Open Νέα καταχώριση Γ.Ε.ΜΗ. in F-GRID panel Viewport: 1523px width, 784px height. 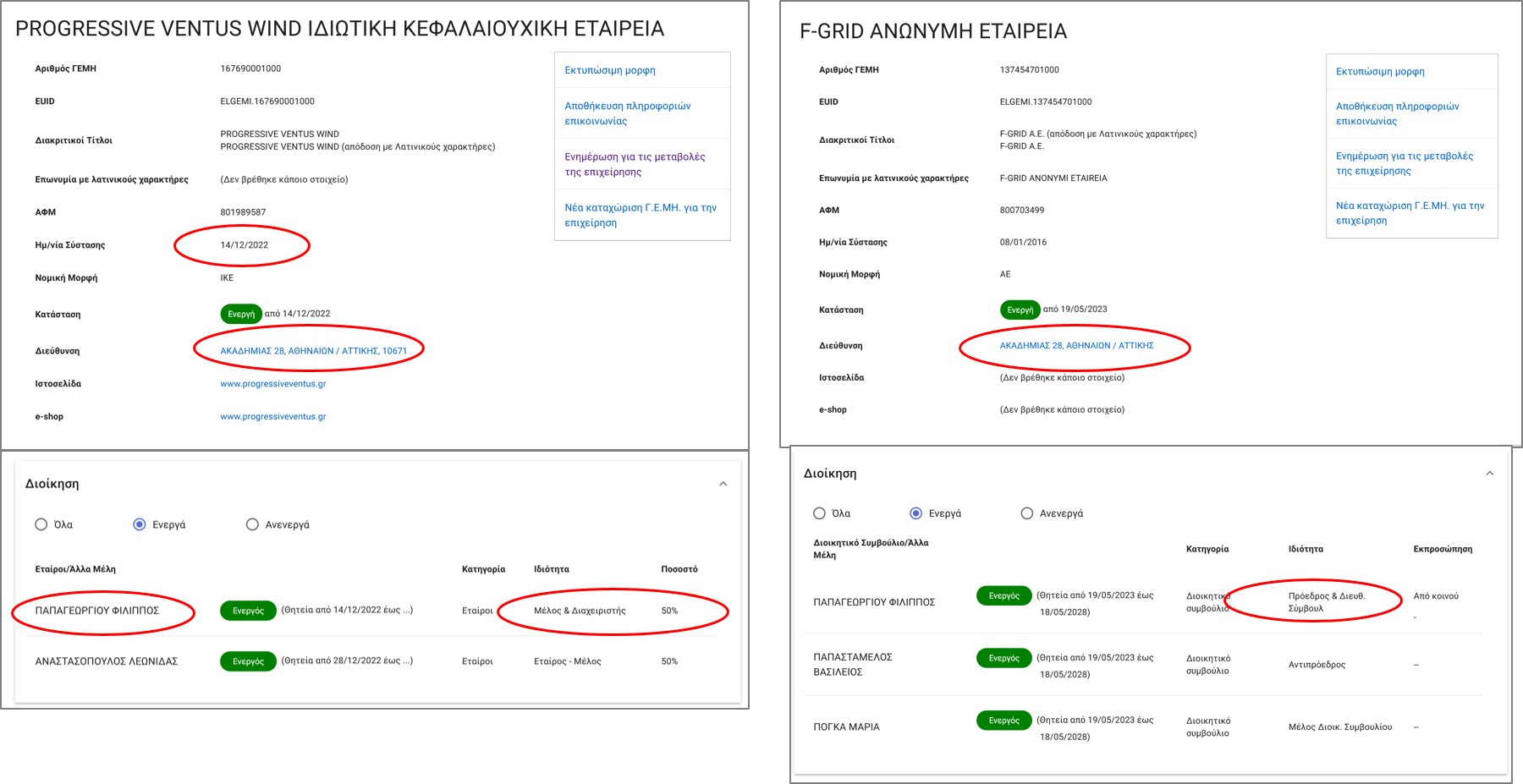click(1410, 213)
